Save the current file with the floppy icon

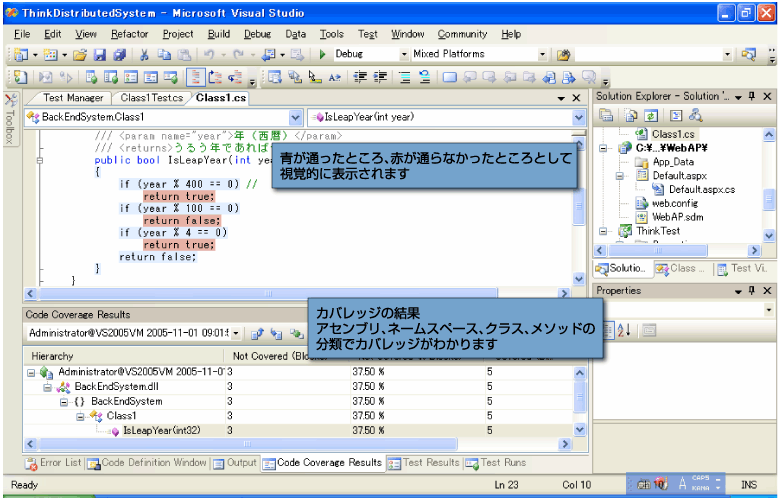[x=100, y=54]
